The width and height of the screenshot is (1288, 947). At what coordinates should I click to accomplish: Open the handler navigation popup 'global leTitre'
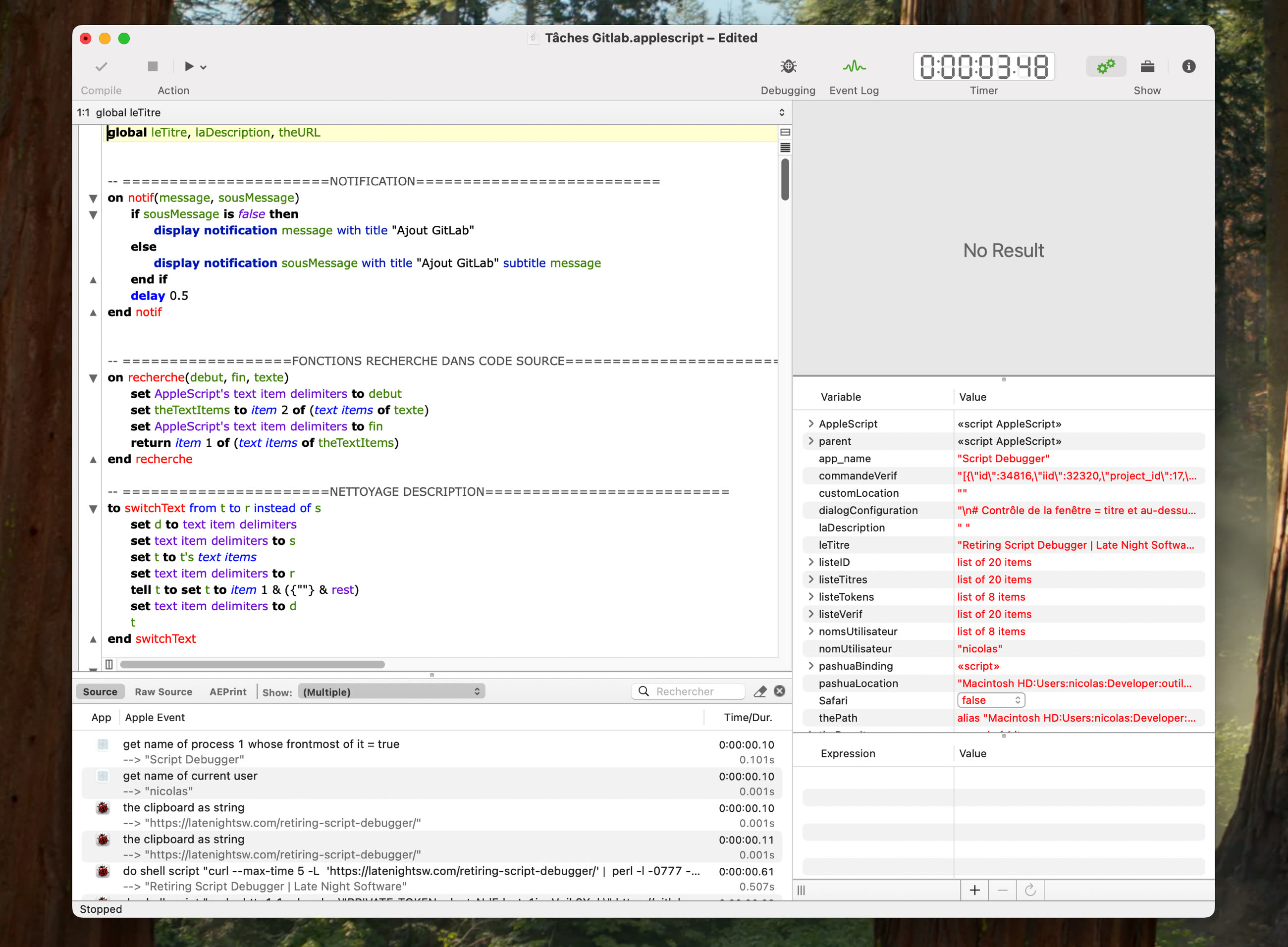[431, 112]
